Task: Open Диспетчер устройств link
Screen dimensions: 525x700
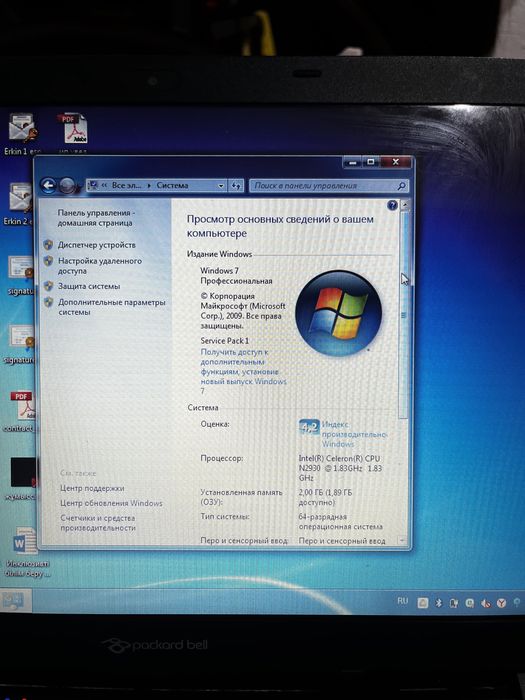Action: (96, 245)
